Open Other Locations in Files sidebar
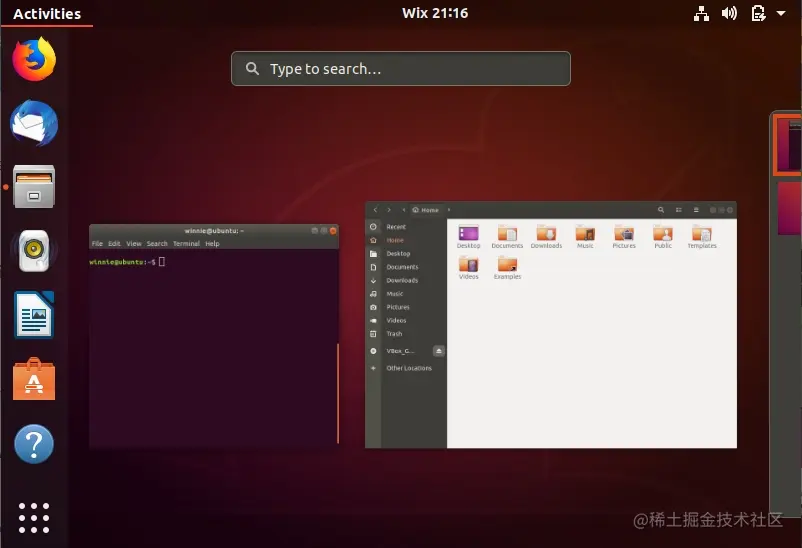 pyautogui.click(x=406, y=368)
